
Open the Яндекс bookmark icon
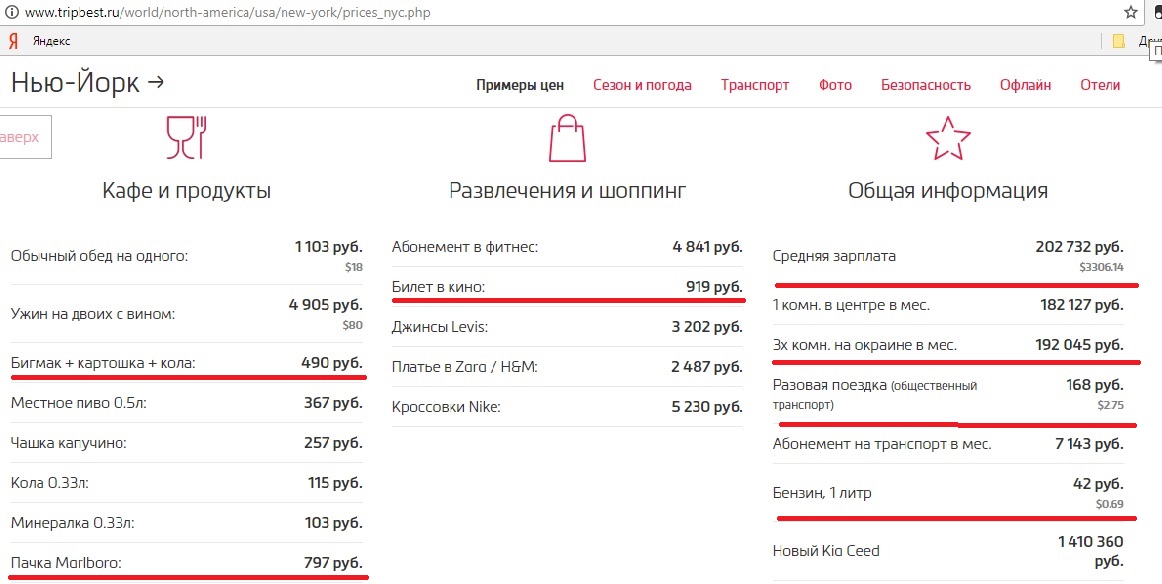click(13, 41)
